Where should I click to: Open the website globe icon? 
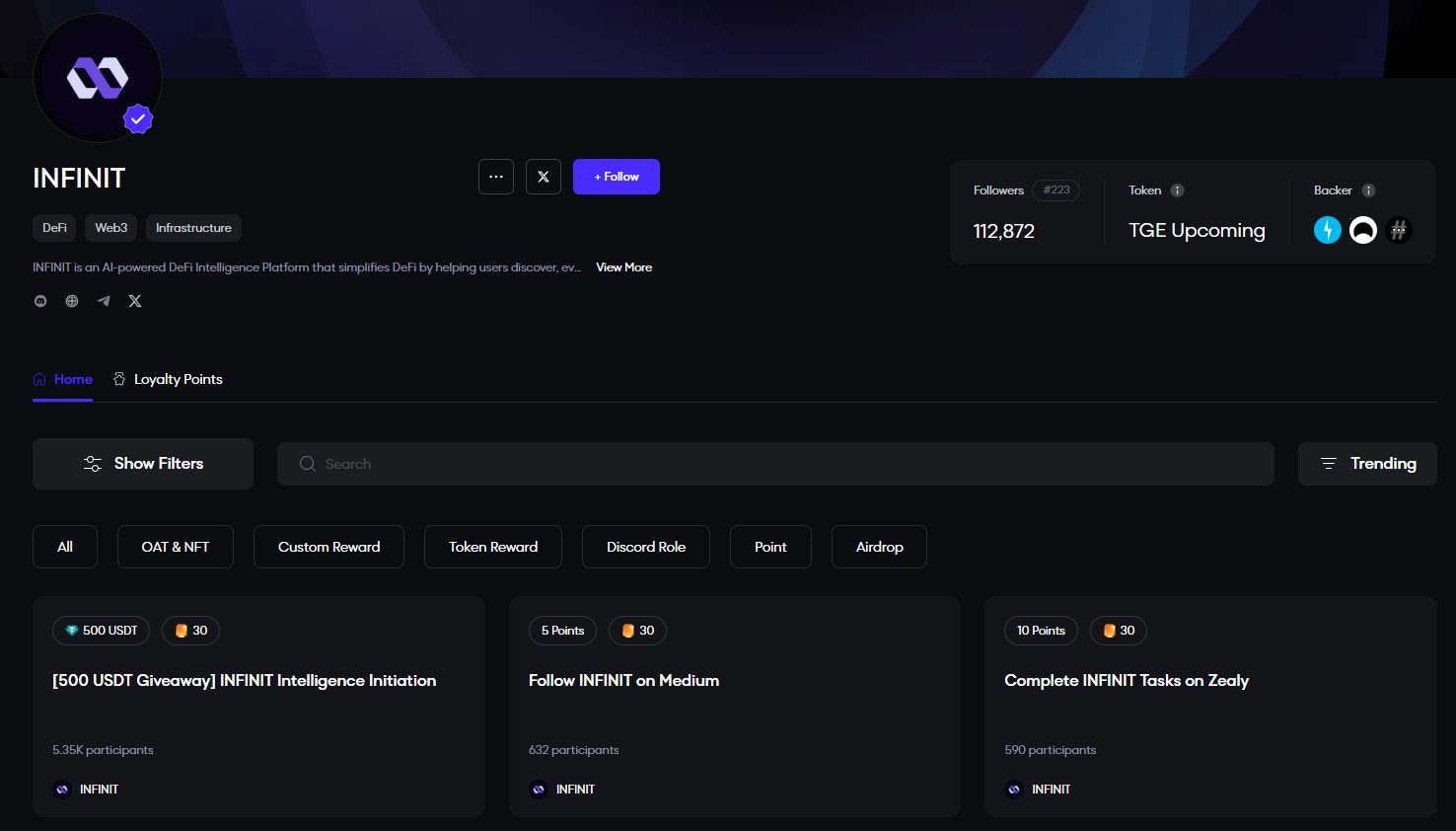coord(72,301)
